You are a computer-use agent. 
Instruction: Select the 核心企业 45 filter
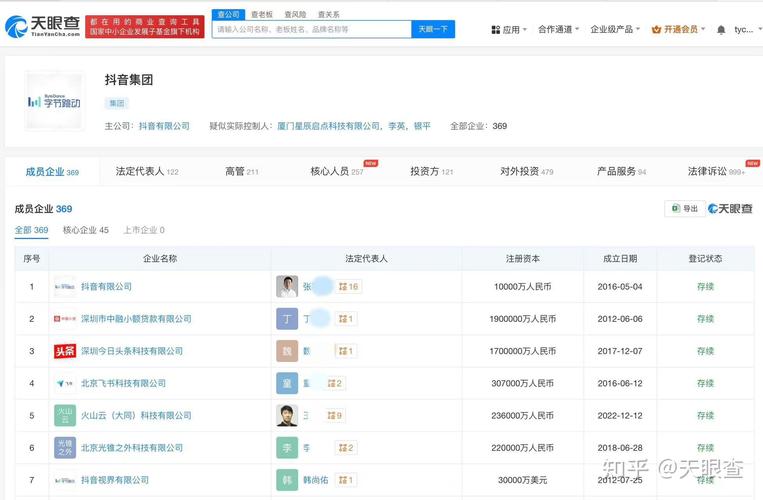(86, 230)
